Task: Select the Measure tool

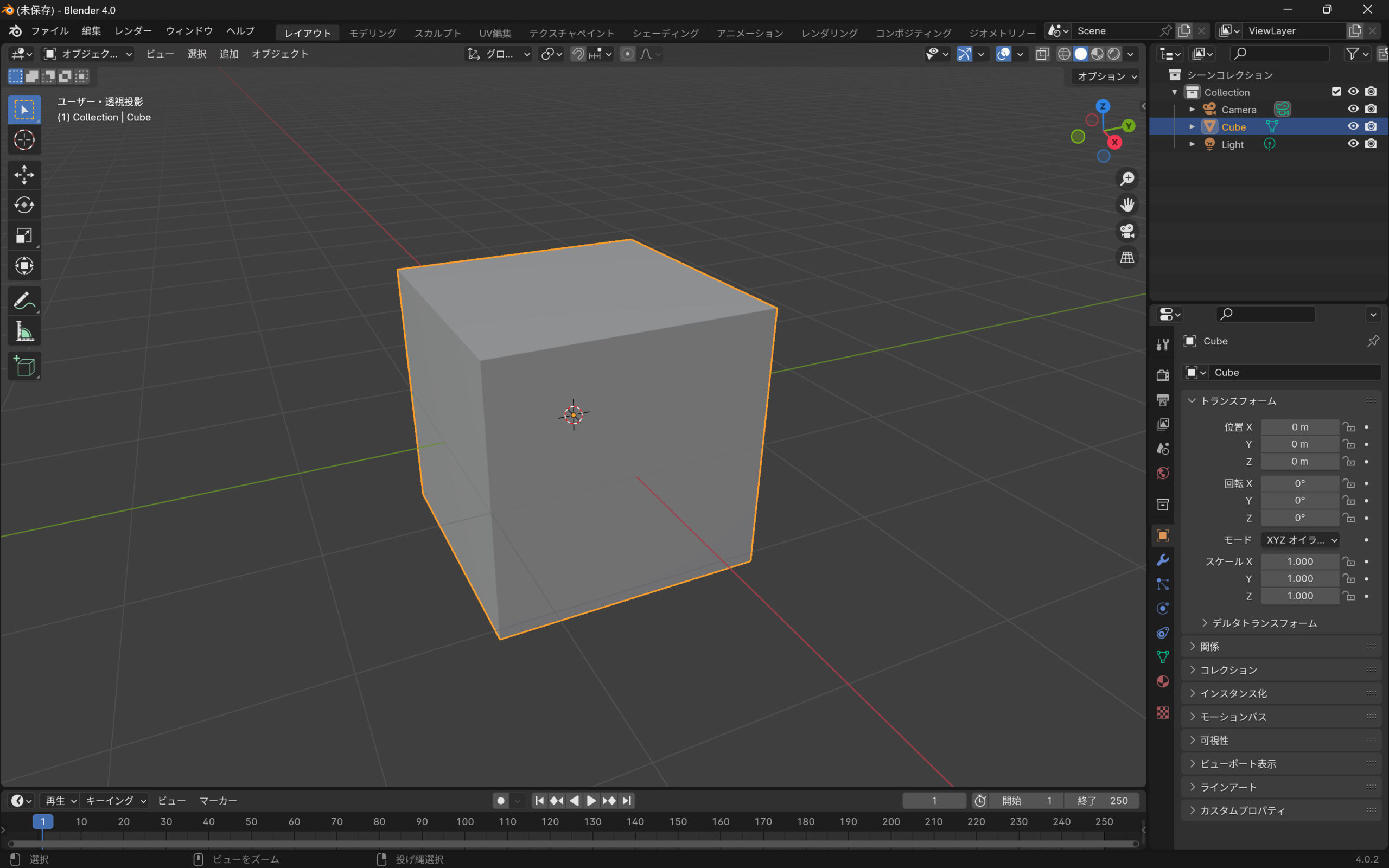Action: (23, 332)
